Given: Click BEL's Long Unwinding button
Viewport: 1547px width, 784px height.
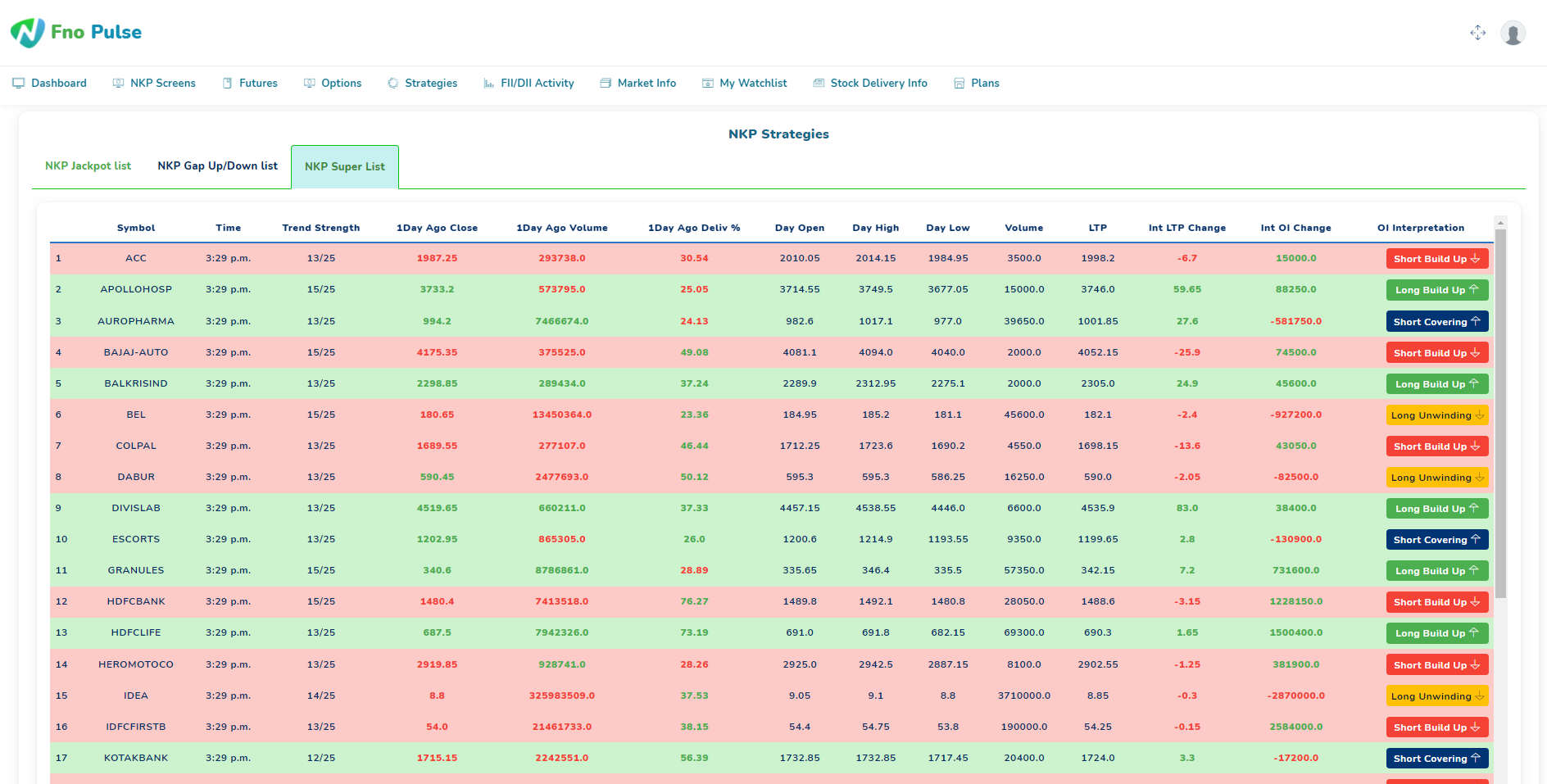Looking at the screenshot, I should 1436,415.
